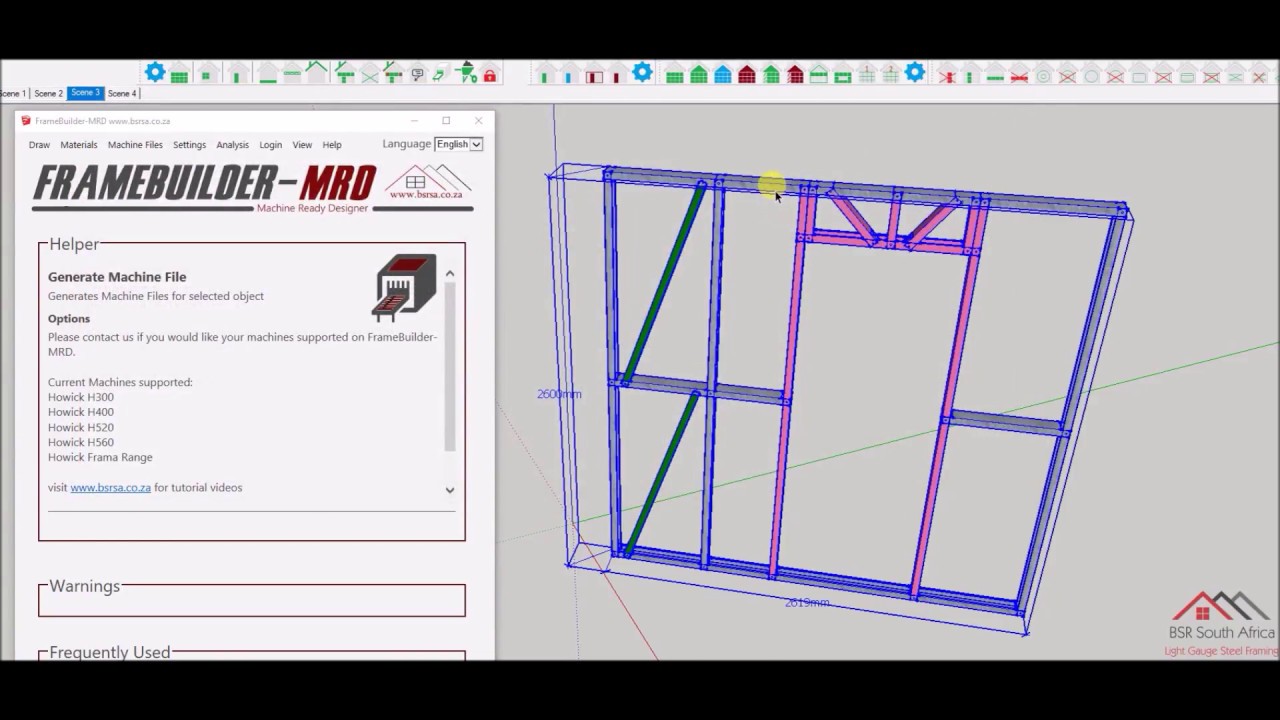Open the View menu

(x=302, y=145)
